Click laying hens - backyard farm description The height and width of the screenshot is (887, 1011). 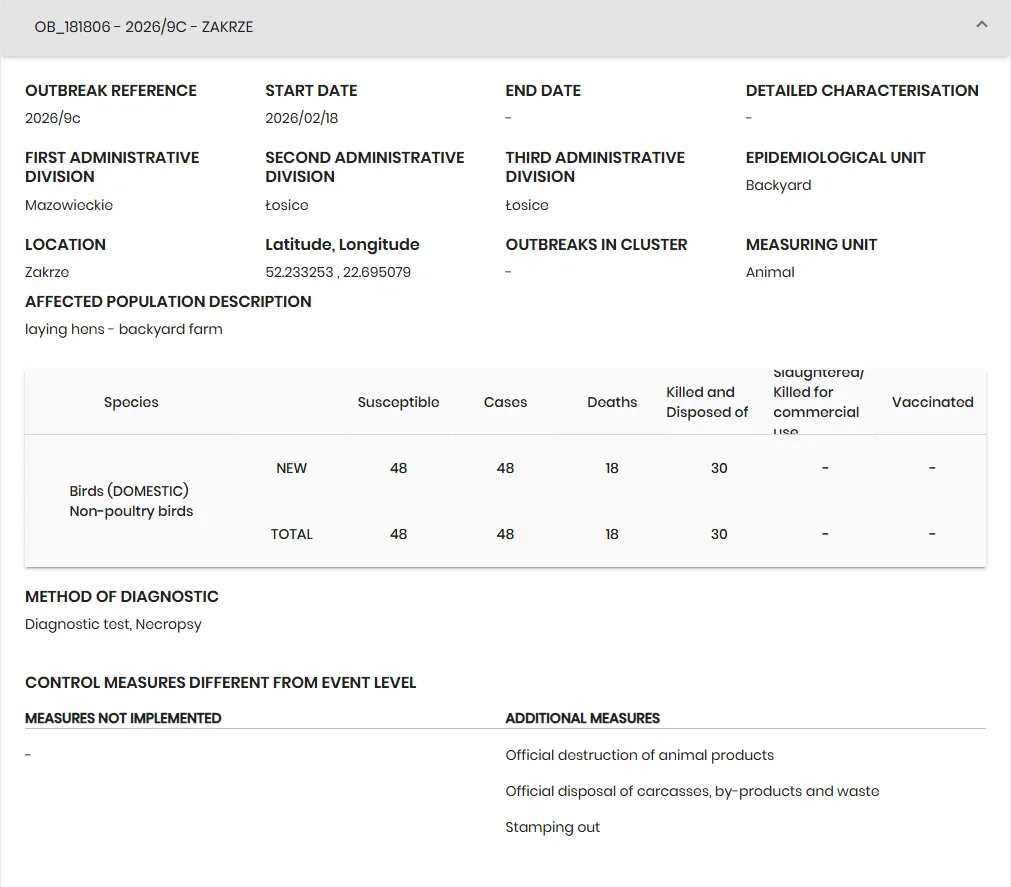coord(124,329)
